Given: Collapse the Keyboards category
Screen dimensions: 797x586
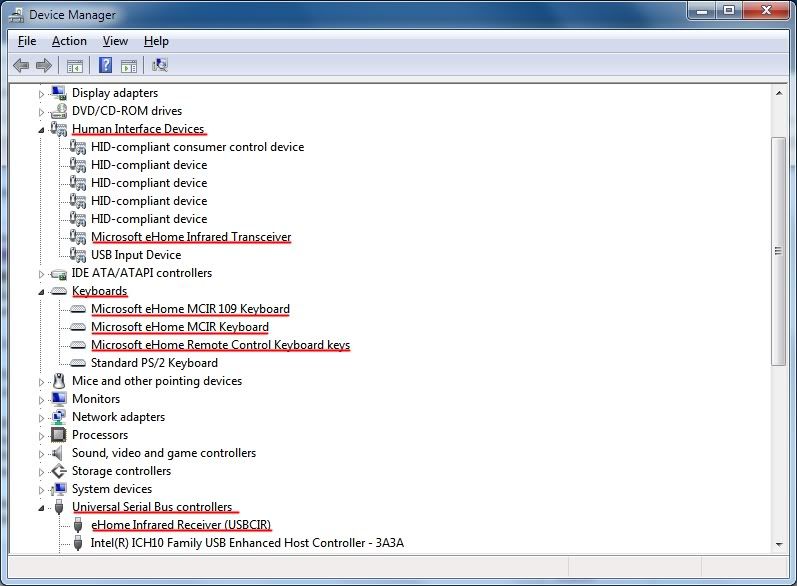Looking at the screenshot, I should [42, 291].
